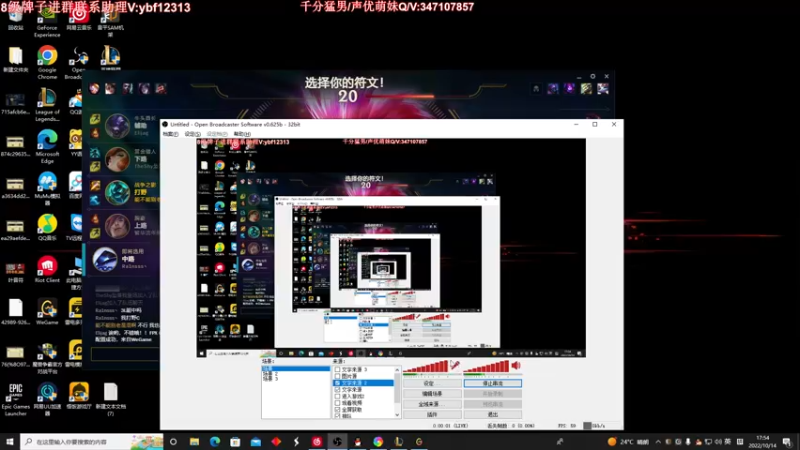Open the Recycle Bin desktop icon
Image resolution: width=800 pixels, height=450 pixels.
tap(15, 20)
